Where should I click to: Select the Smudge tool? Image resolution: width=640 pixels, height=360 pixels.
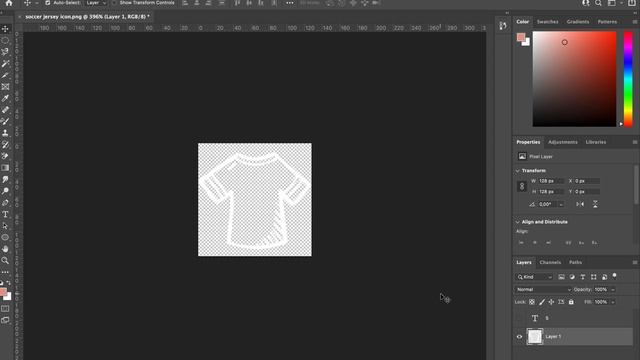[5, 179]
